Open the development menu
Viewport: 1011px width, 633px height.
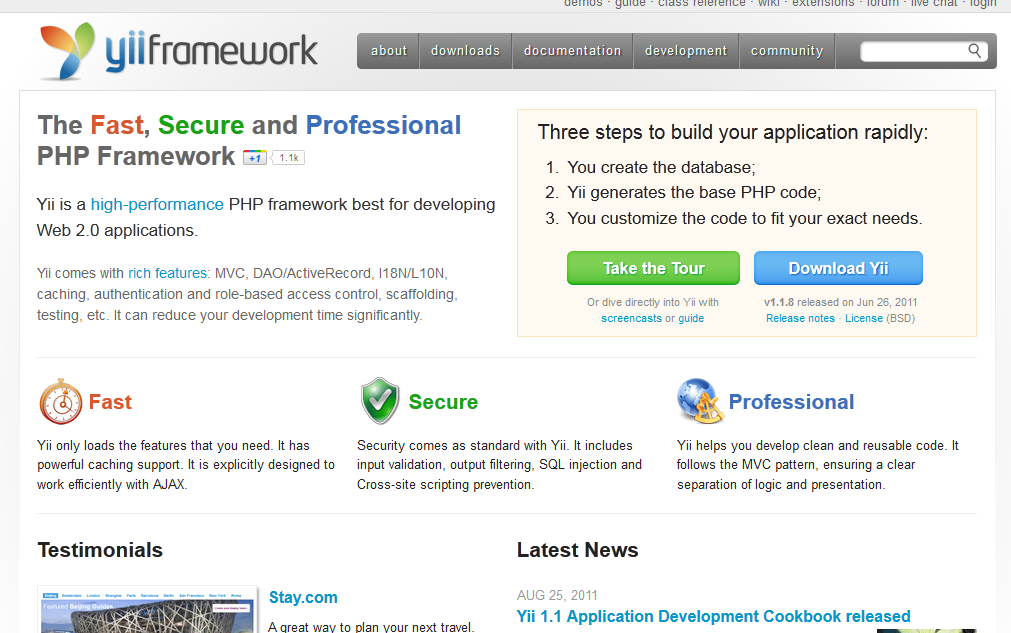click(686, 51)
